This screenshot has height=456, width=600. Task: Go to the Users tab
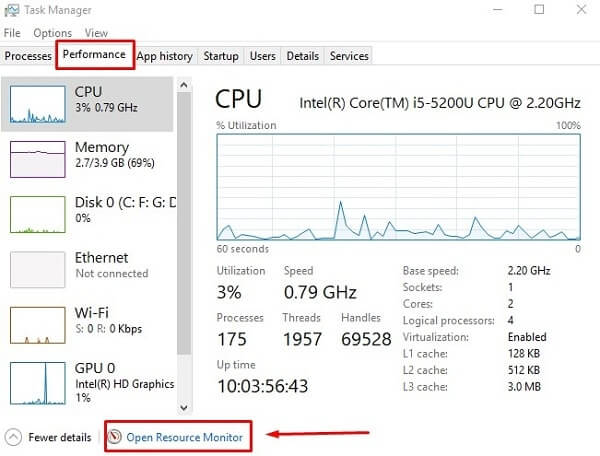pos(263,56)
